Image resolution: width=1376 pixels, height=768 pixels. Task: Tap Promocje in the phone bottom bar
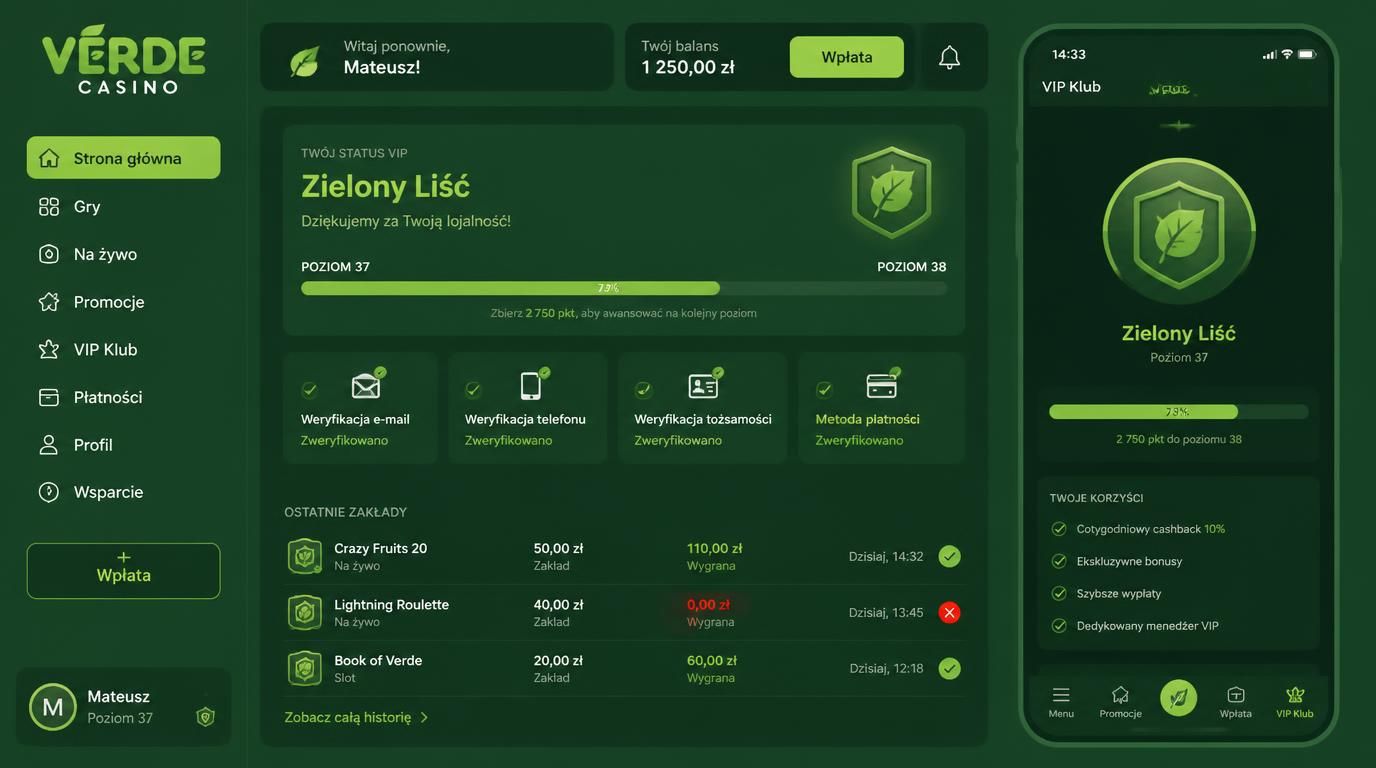[x=1120, y=702]
